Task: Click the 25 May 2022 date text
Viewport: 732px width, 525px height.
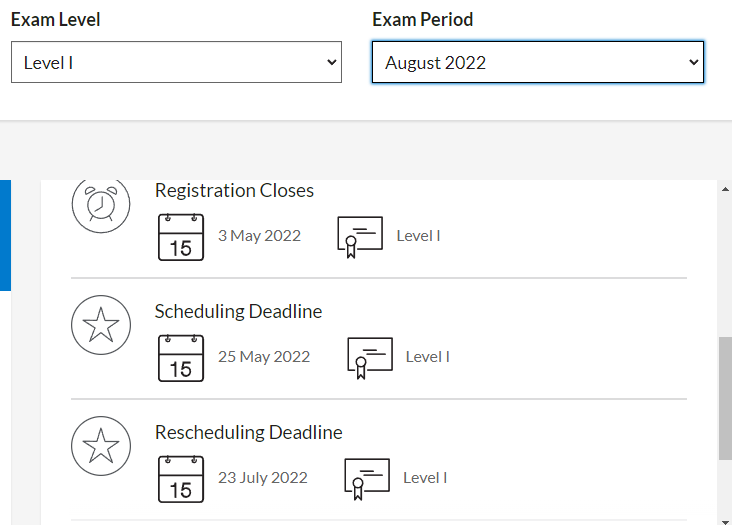Action: [264, 357]
